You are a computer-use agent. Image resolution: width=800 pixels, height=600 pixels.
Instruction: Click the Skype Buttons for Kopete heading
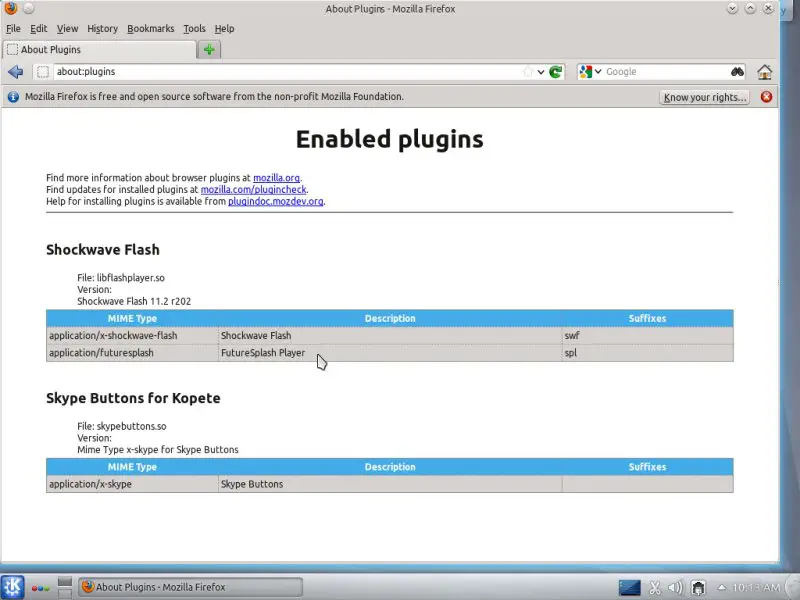(x=133, y=398)
